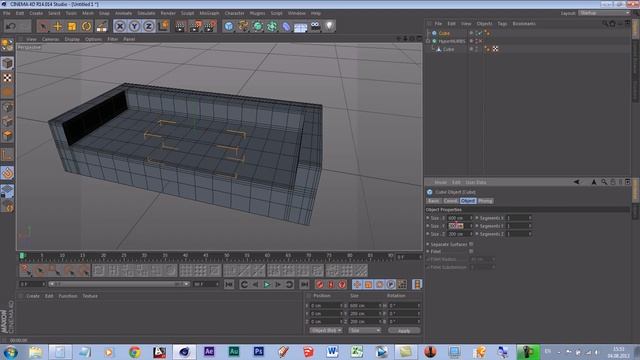Screen dimensions: 640x360
Task: Open Tags menu in Object Manager
Action: tap(502, 24)
